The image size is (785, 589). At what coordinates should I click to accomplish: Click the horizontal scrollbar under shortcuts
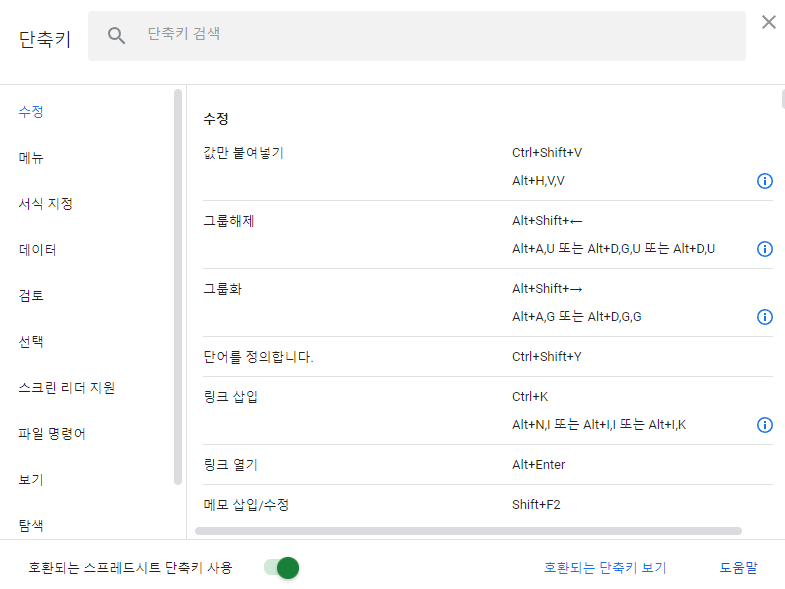point(468,531)
